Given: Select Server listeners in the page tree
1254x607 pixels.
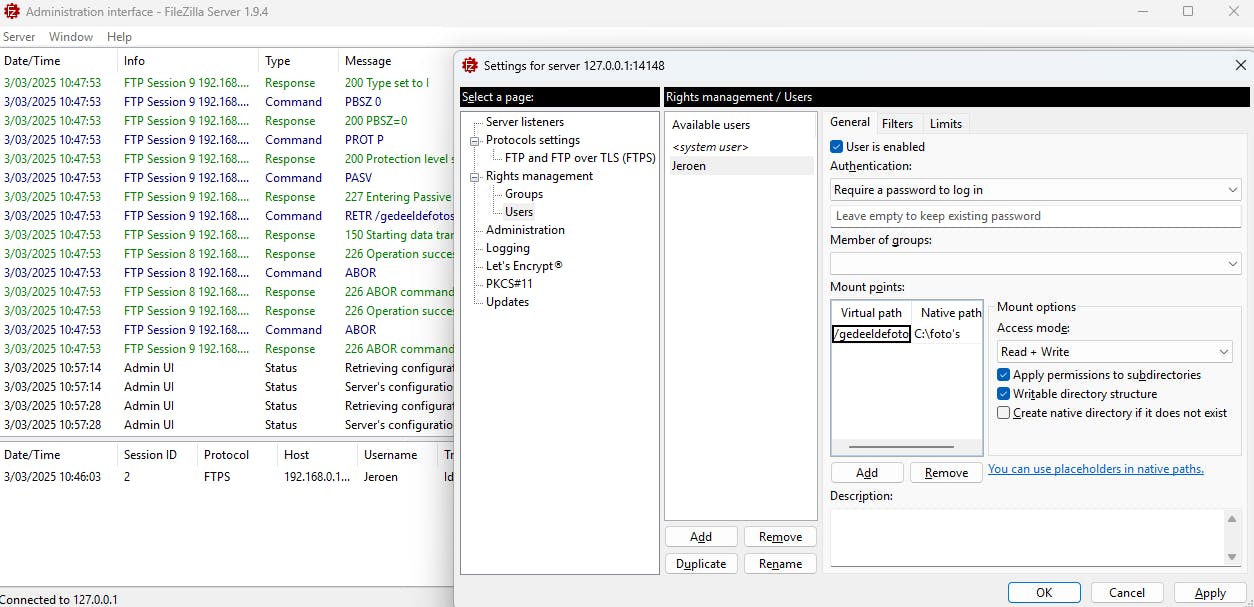Looking at the screenshot, I should point(525,122).
